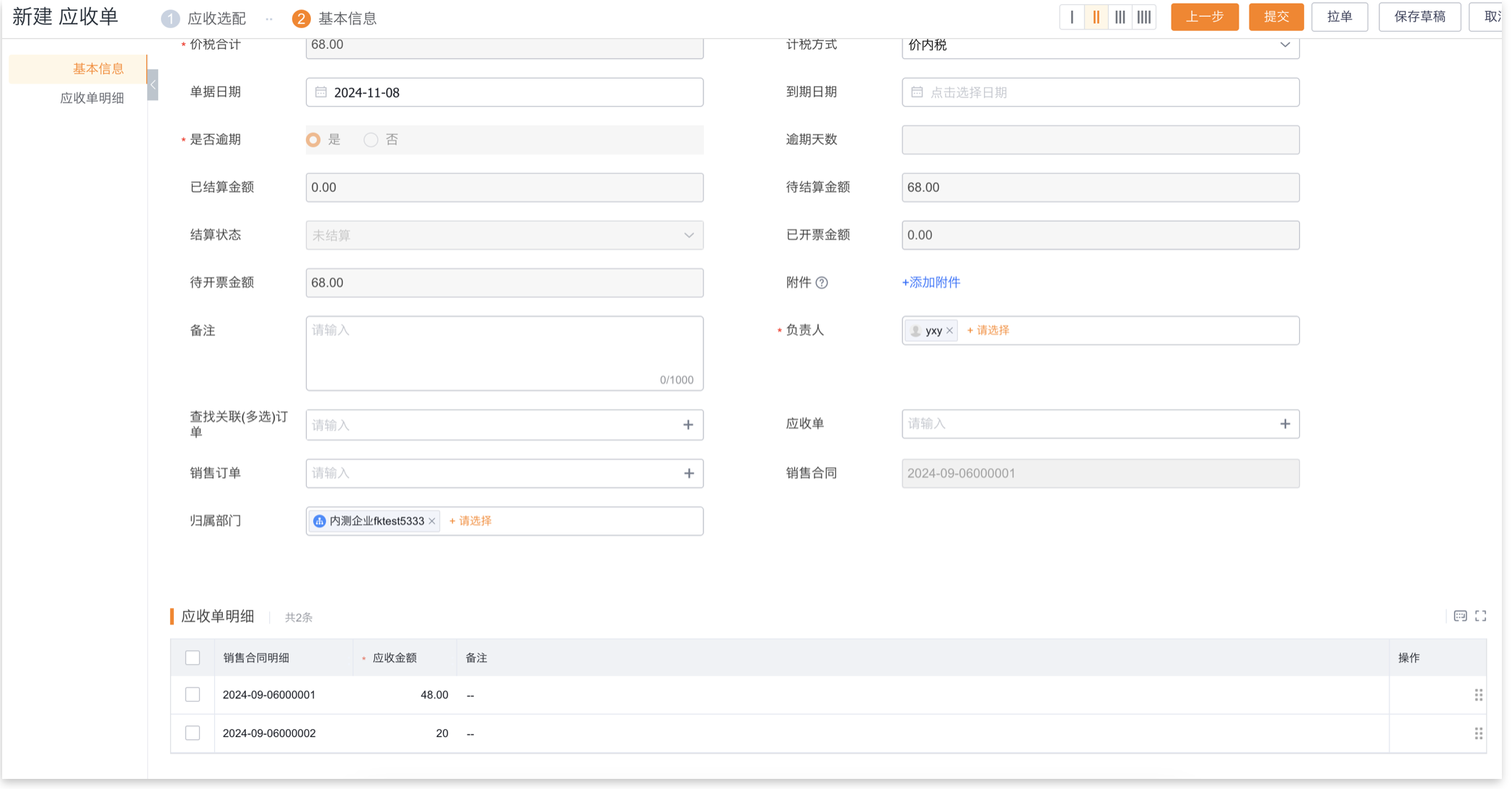Remove yxy from 负责人 field
Viewport: 1512px width, 789px height.
coord(950,330)
